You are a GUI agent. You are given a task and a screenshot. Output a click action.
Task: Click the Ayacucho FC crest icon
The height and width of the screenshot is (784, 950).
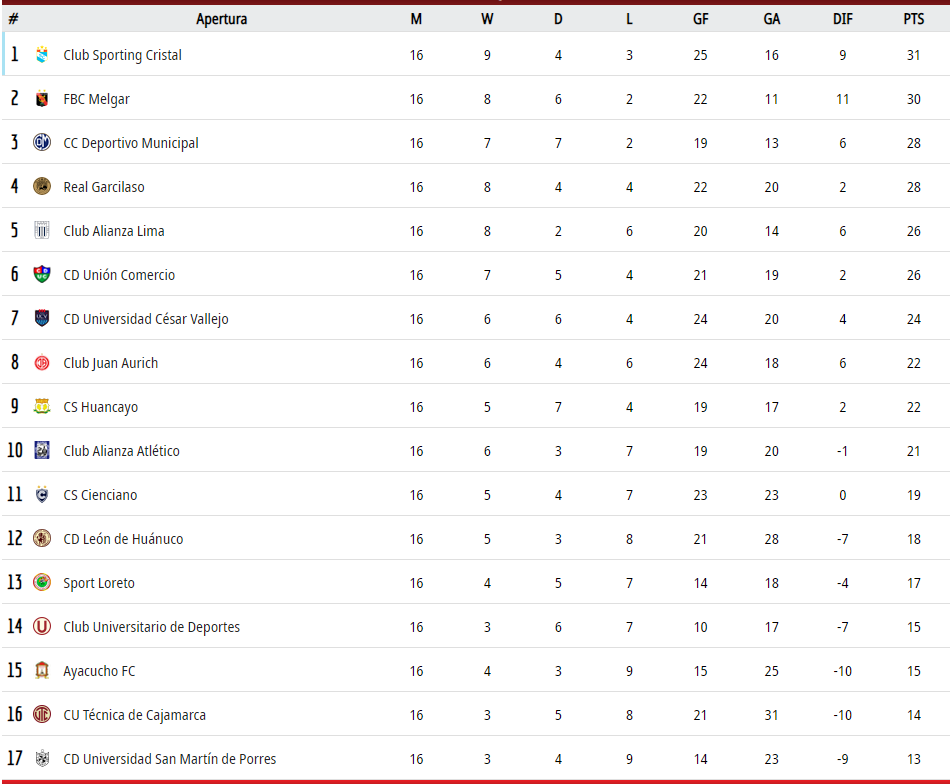[x=42, y=670]
